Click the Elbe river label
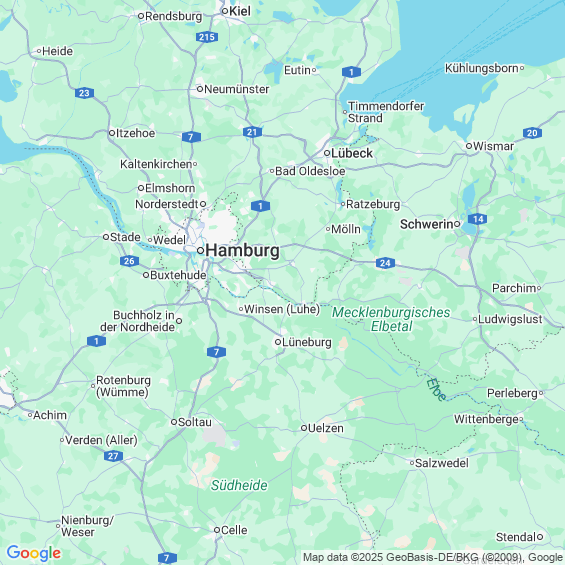The height and width of the screenshot is (565, 565). pyautogui.click(x=437, y=389)
